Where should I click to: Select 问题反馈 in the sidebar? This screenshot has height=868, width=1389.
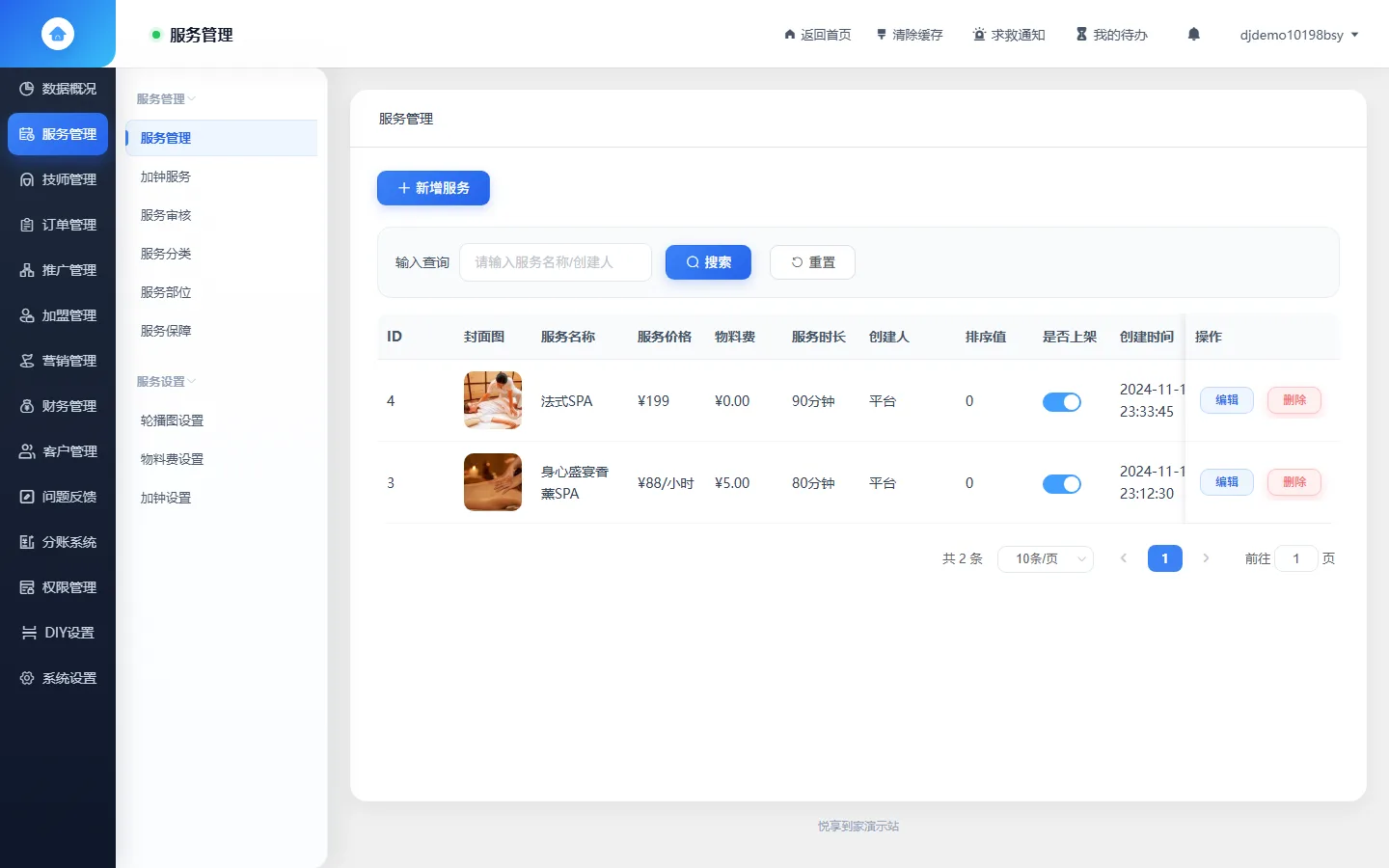[58, 497]
